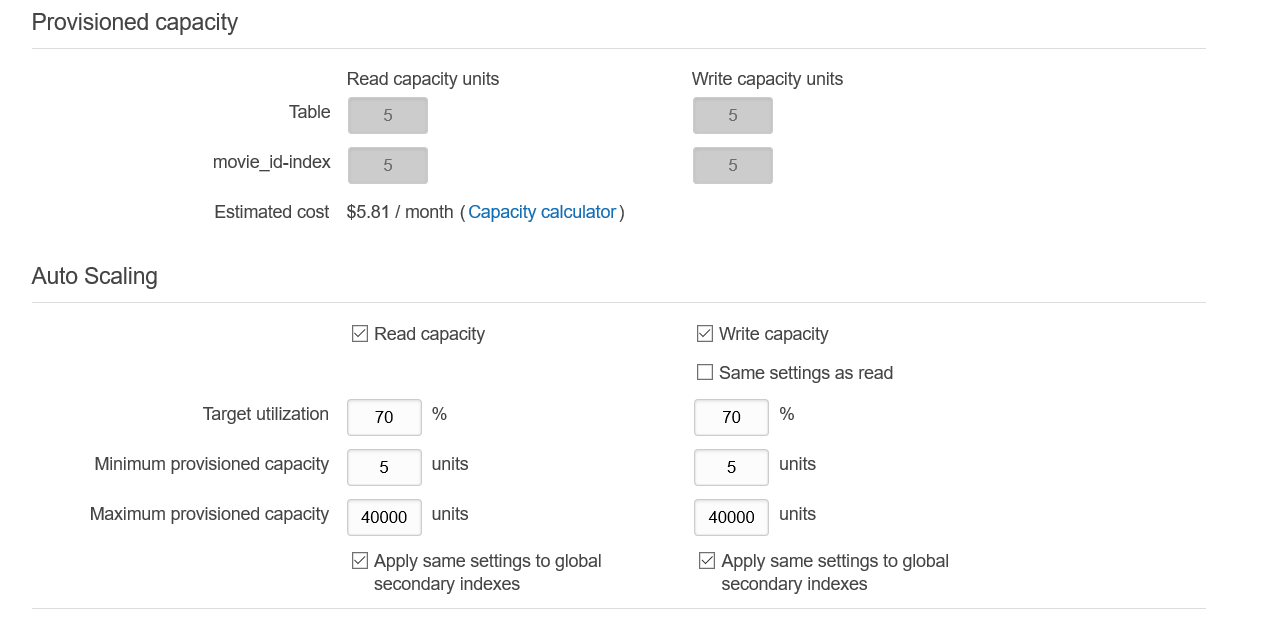1261x618 pixels.
Task: Click movie_id-index read capacity units box
Action: coord(388,166)
